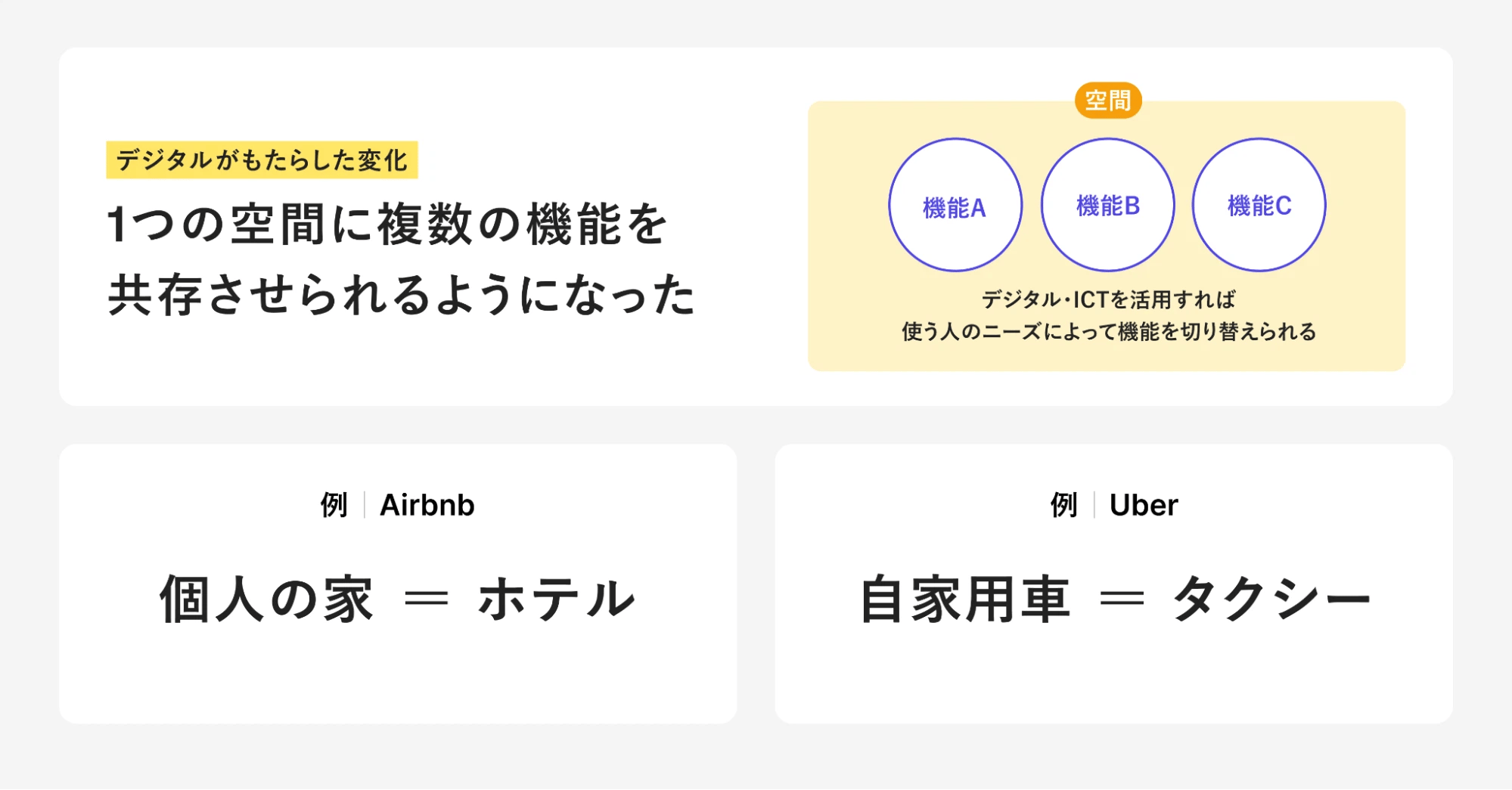Click the 個人の家 text
1512x790 pixels.
coord(266,599)
